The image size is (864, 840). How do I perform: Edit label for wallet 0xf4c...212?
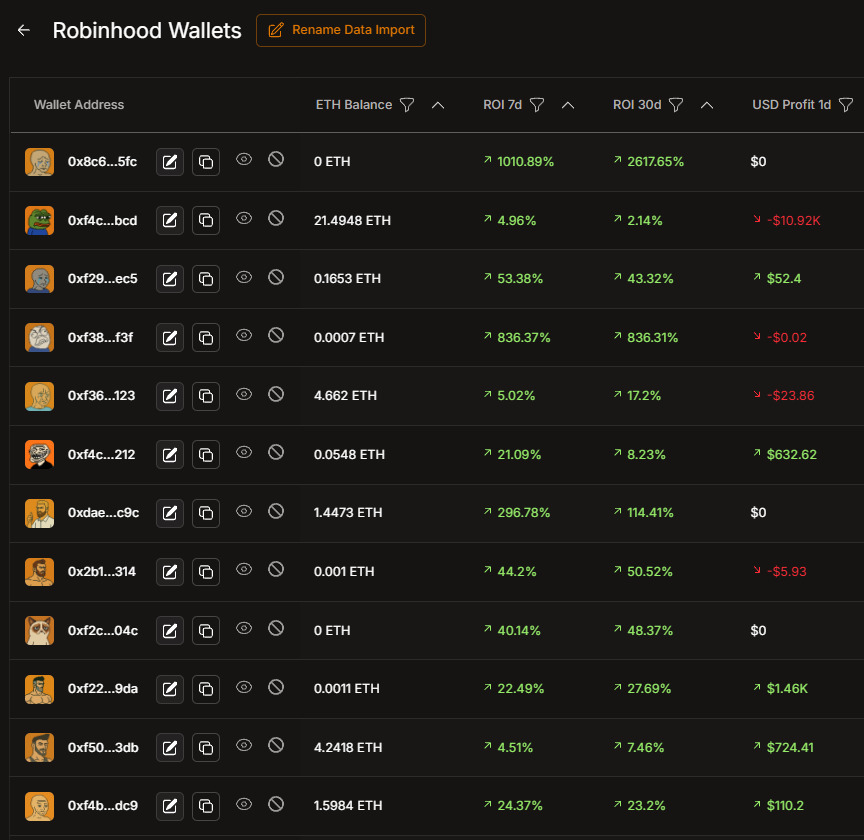pos(170,455)
